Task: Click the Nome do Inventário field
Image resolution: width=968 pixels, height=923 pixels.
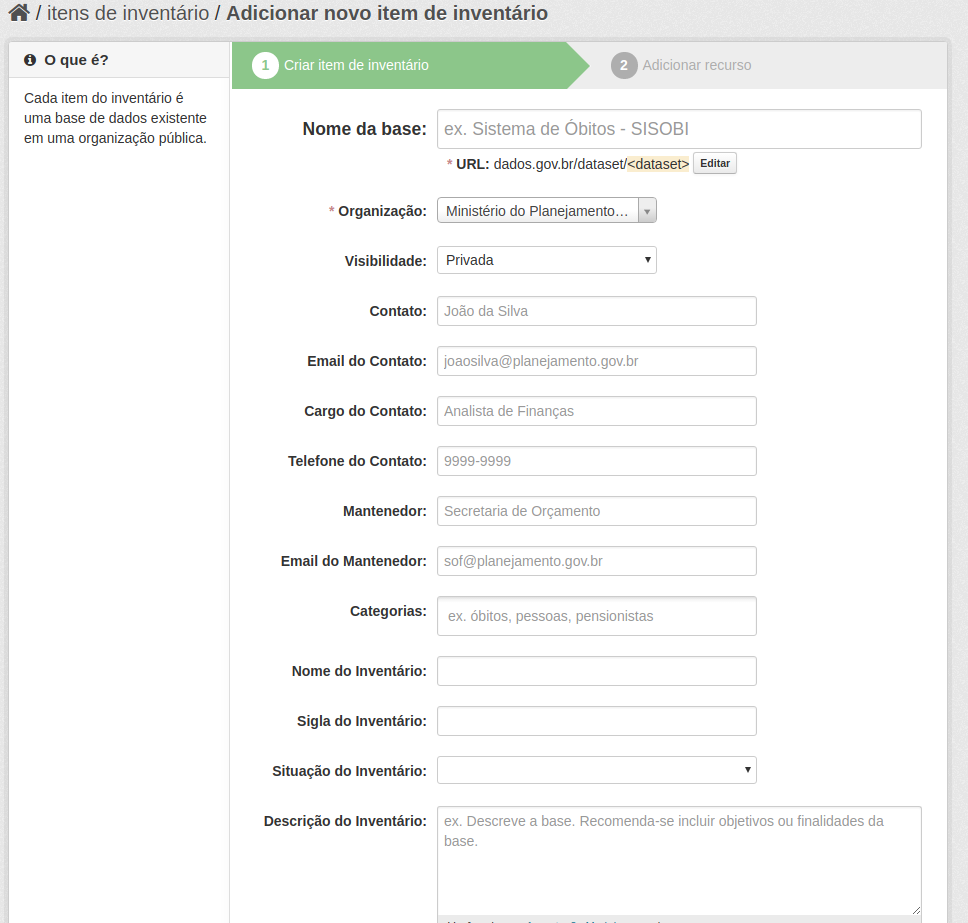Action: pos(596,671)
